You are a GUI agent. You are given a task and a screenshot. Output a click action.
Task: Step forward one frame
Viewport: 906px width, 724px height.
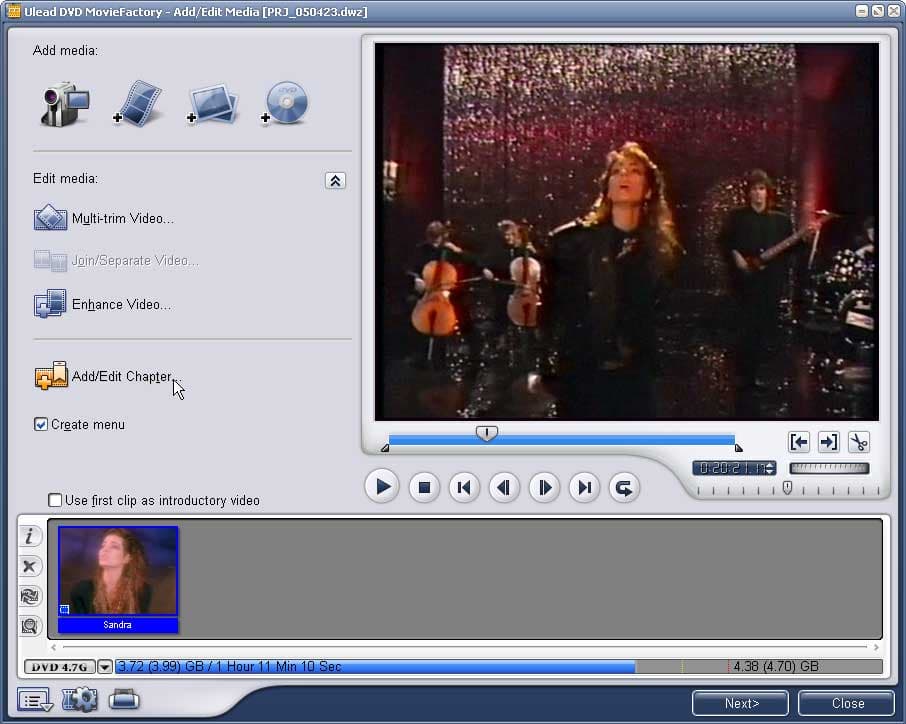click(544, 488)
